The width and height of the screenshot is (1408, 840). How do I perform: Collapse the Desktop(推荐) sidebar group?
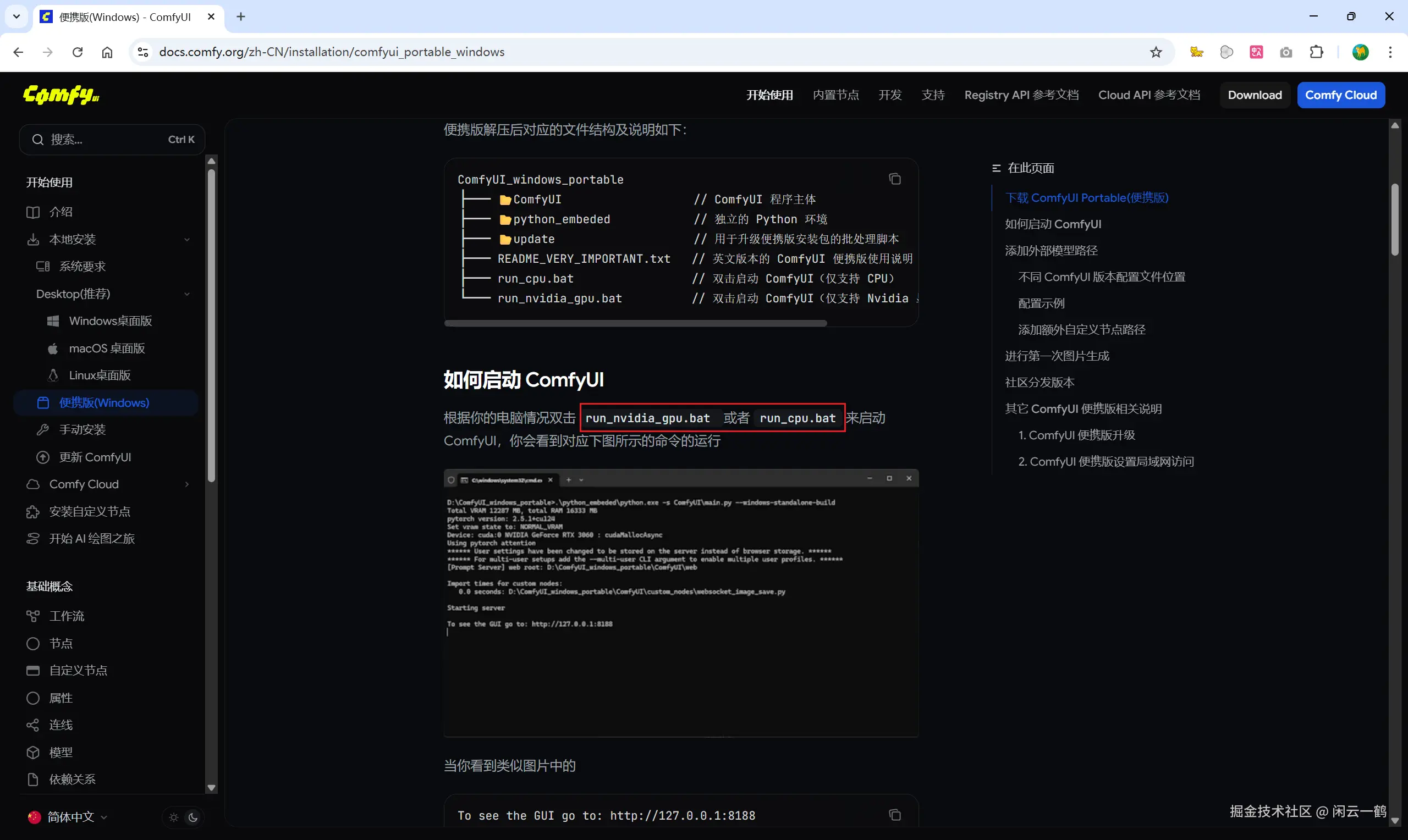[x=187, y=294]
